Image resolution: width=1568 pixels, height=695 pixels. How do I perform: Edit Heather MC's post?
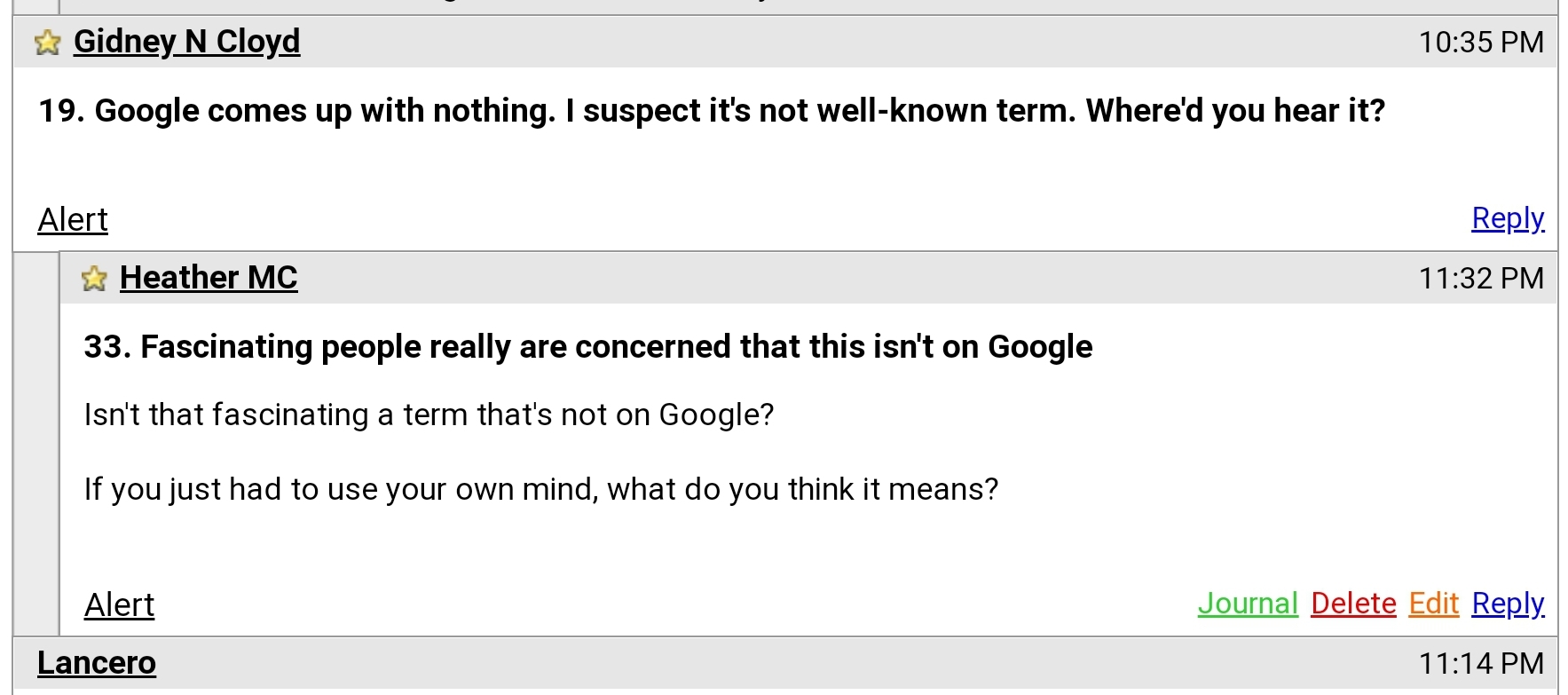[x=1433, y=604]
